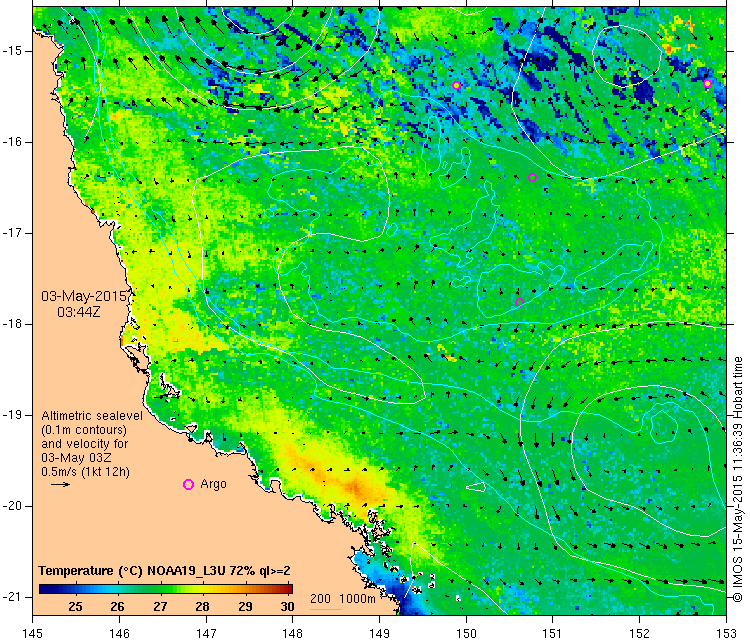750x640 pixels.
Task: Click the IMOS copyright timestamp text
Action: (737, 479)
